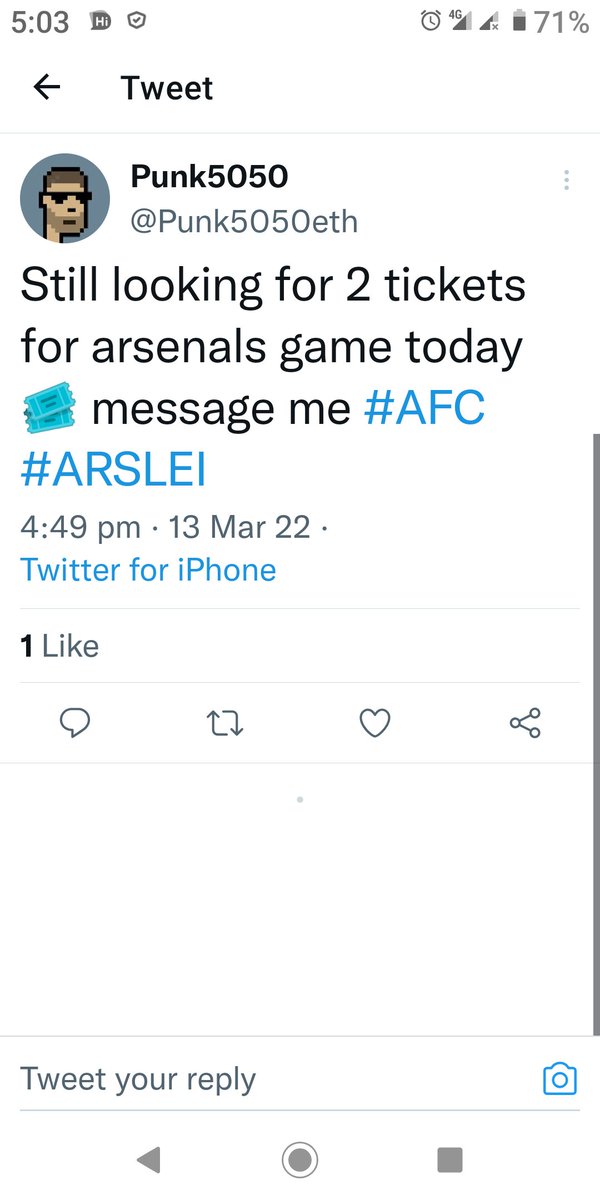Viewport: 600px width, 1200px height.
Task: Tap the Android back navigation button
Action: pos(148,1159)
